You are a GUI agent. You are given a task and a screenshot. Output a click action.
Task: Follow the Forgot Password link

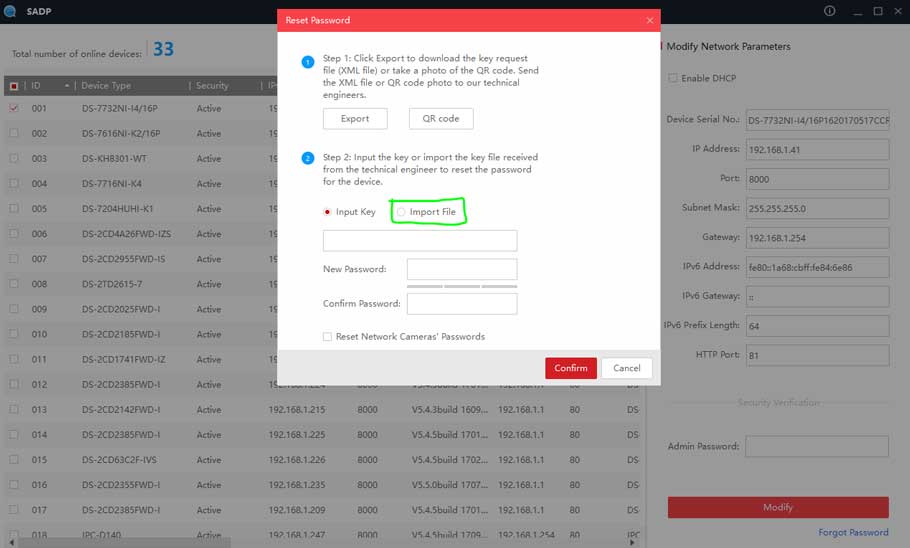(852, 533)
